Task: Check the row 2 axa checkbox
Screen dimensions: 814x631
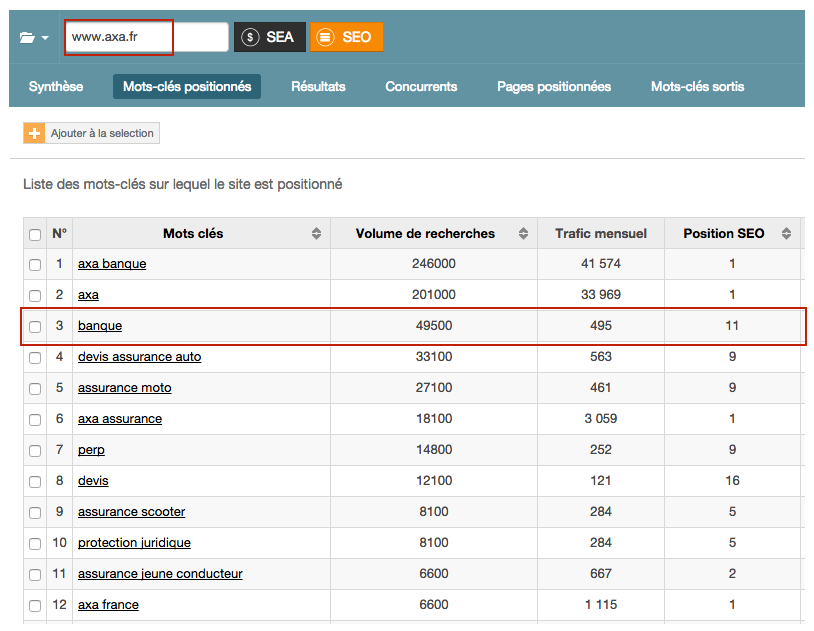Action: click(x=35, y=296)
